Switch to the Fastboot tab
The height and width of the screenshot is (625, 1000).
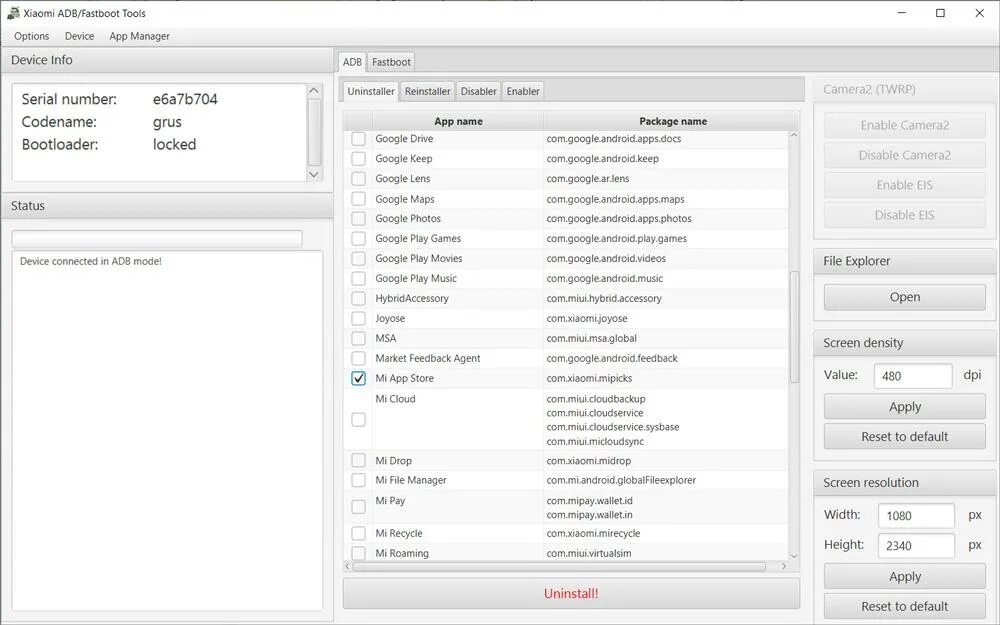pyautogui.click(x=391, y=62)
